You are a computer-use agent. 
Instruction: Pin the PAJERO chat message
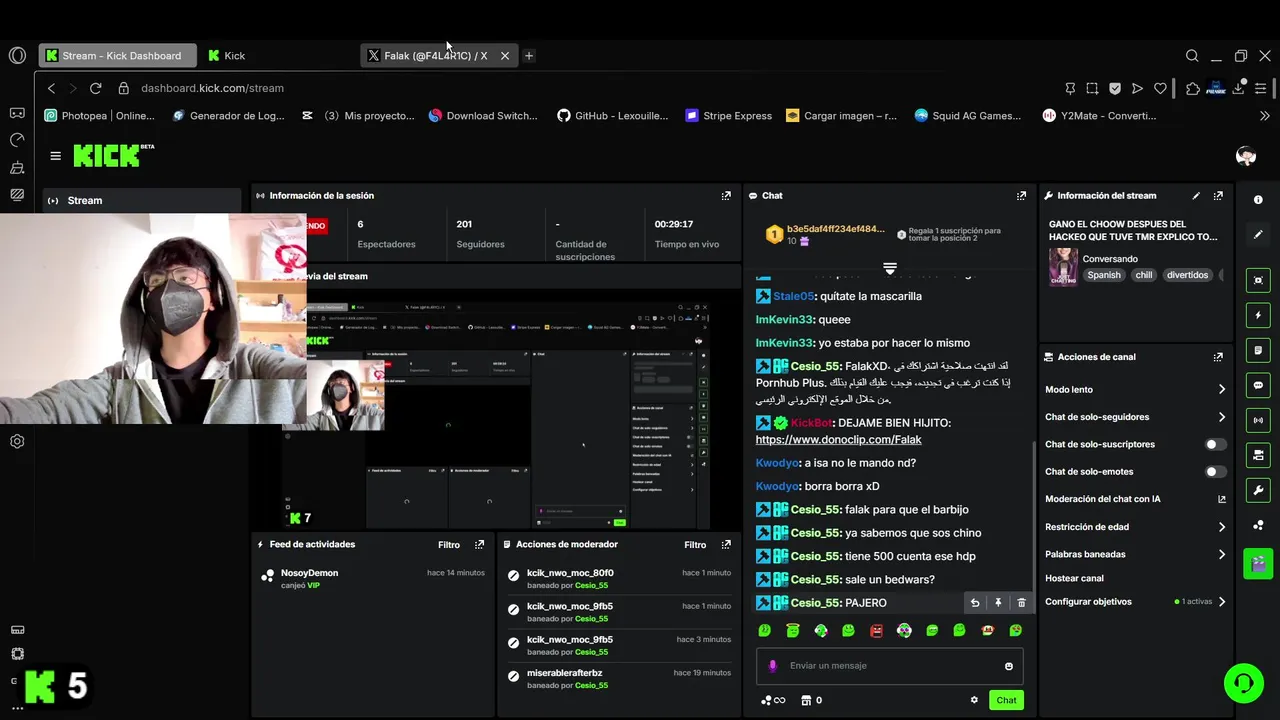(998, 603)
